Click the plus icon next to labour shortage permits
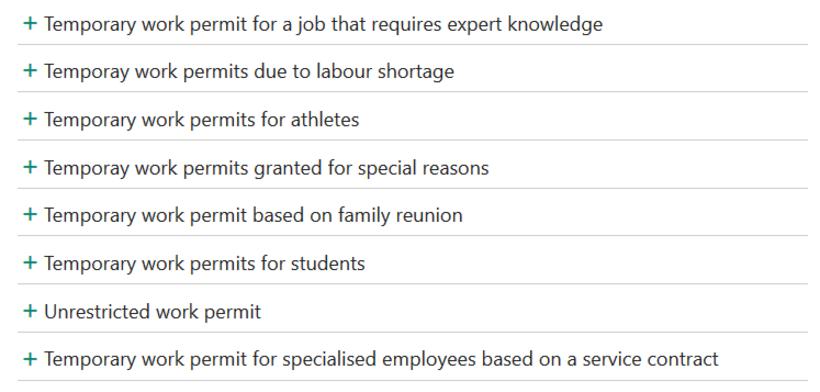Image resolution: width=820 pixels, height=392 pixels. pos(30,71)
